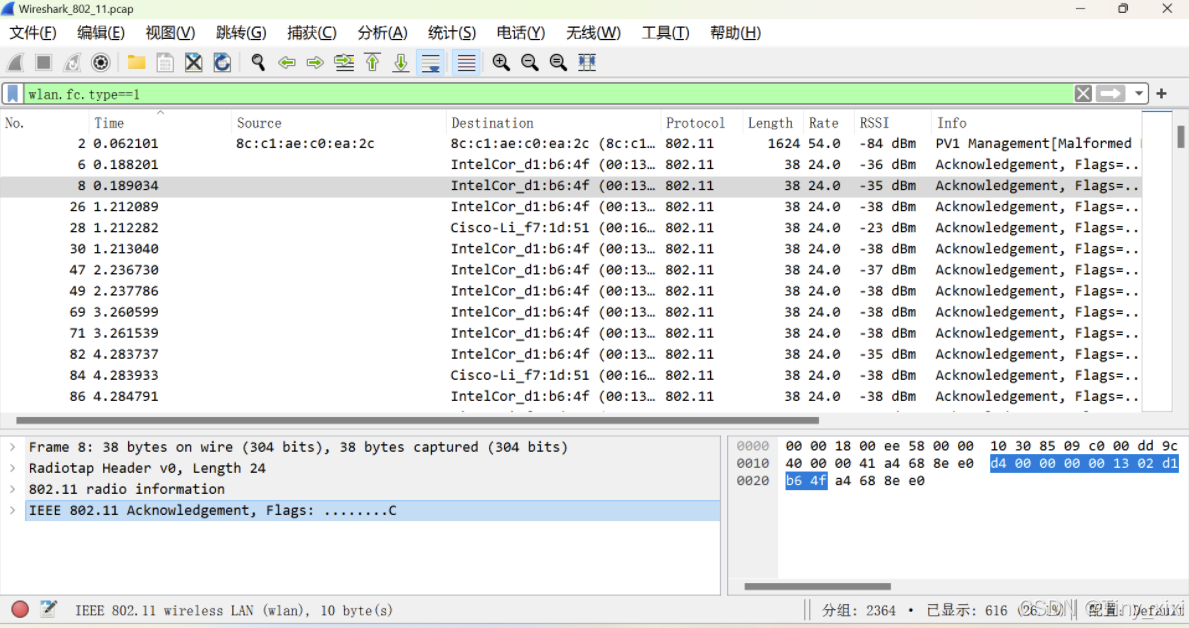Image resolution: width=1189 pixels, height=628 pixels.
Task: Open the 工具(T) menu
Action: (x=665, y=33)
